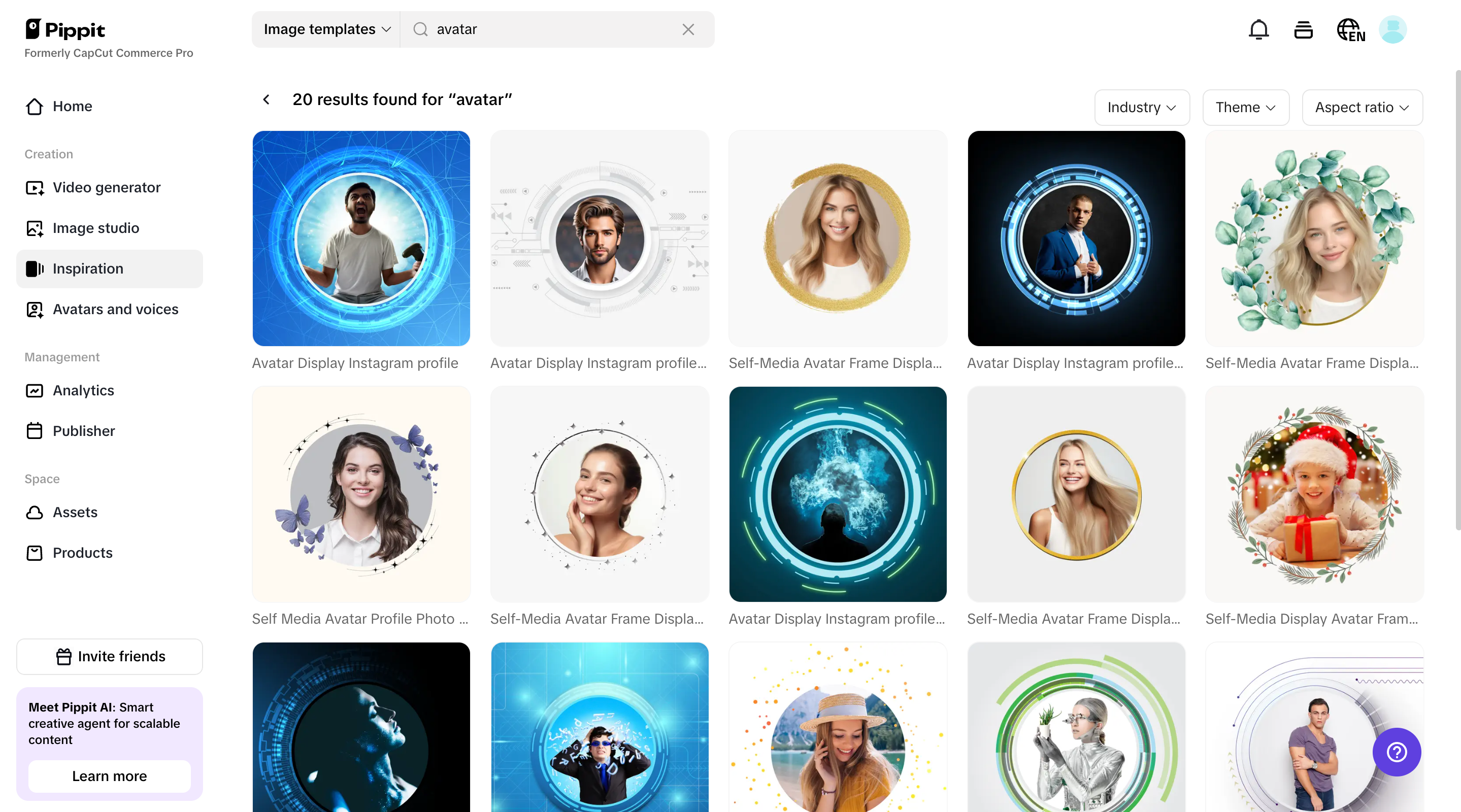Go to Home from the sidebar
Image resolution: width=1461 pixels, height=812 pixels.
click(73, 106)
